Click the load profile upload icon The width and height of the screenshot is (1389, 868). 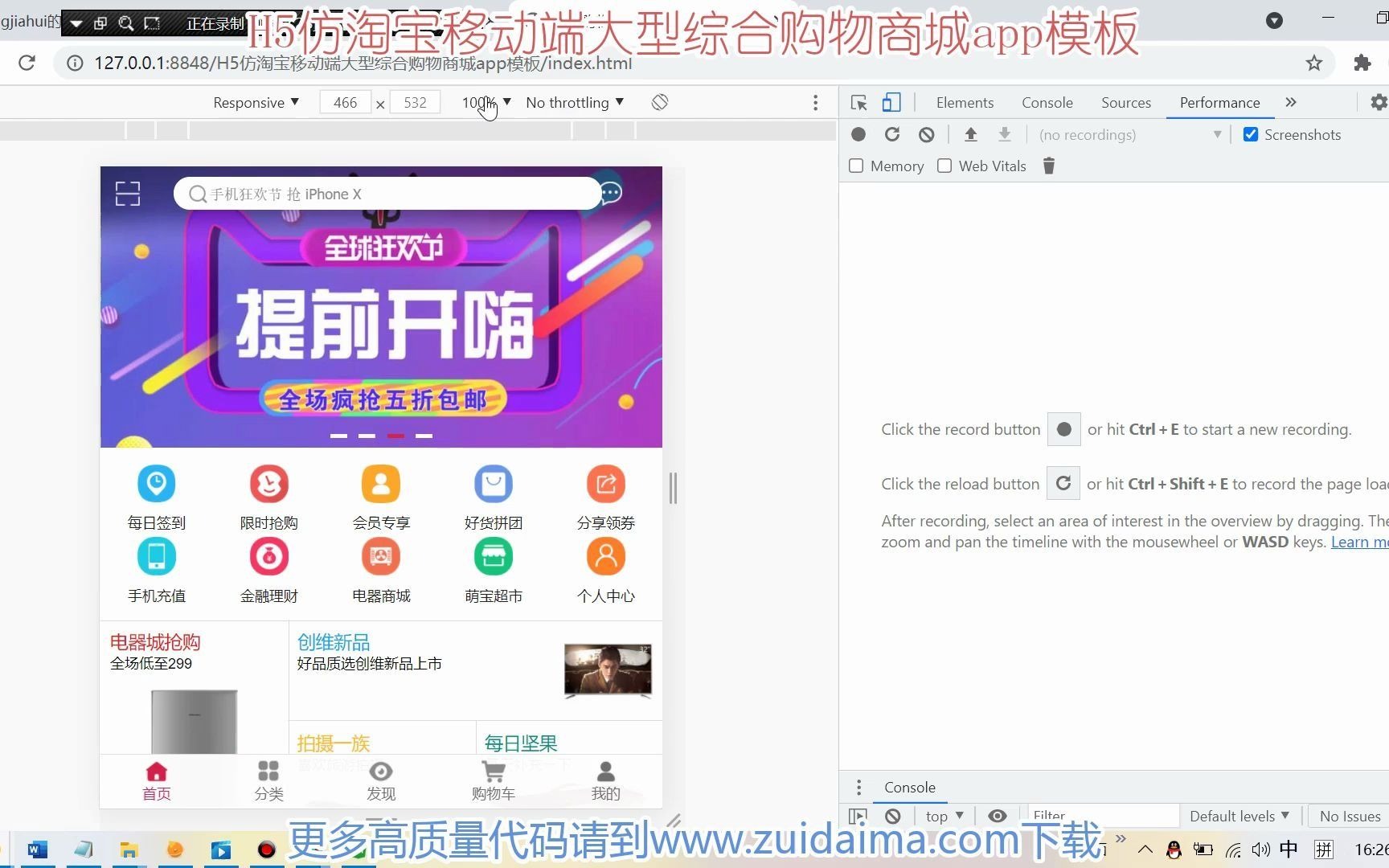(971, 134)
